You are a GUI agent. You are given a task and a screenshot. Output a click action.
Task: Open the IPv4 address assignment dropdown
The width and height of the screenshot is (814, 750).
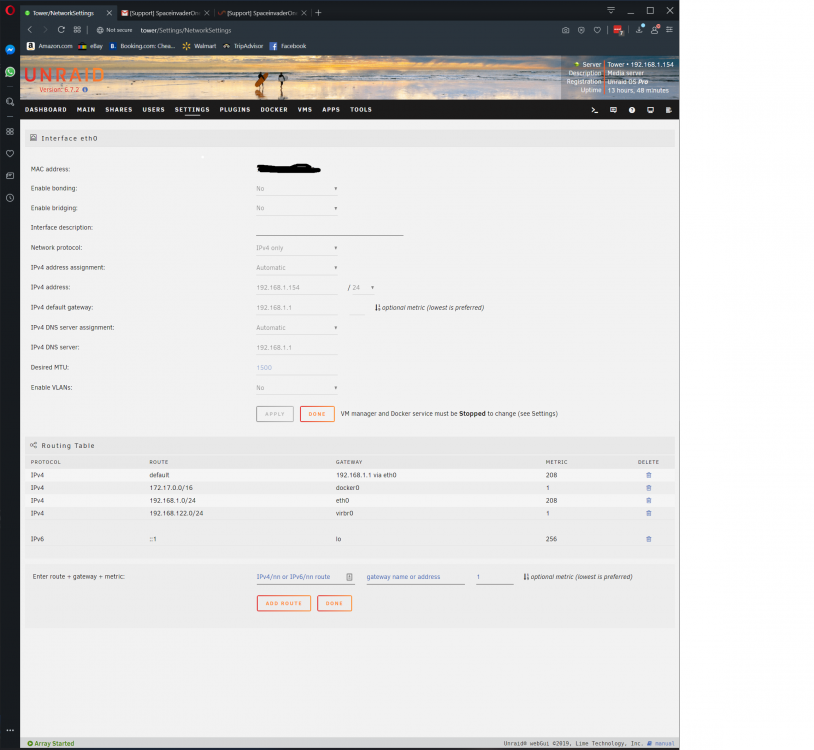pos(296,268)
